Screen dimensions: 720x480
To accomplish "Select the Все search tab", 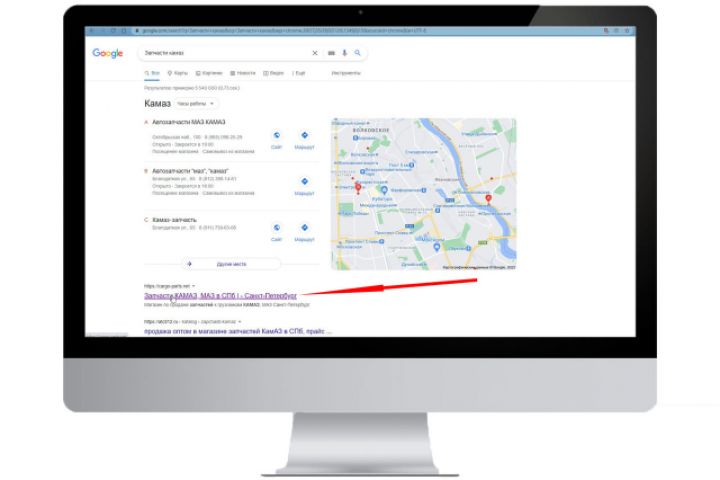I will (x=152, y=73).
